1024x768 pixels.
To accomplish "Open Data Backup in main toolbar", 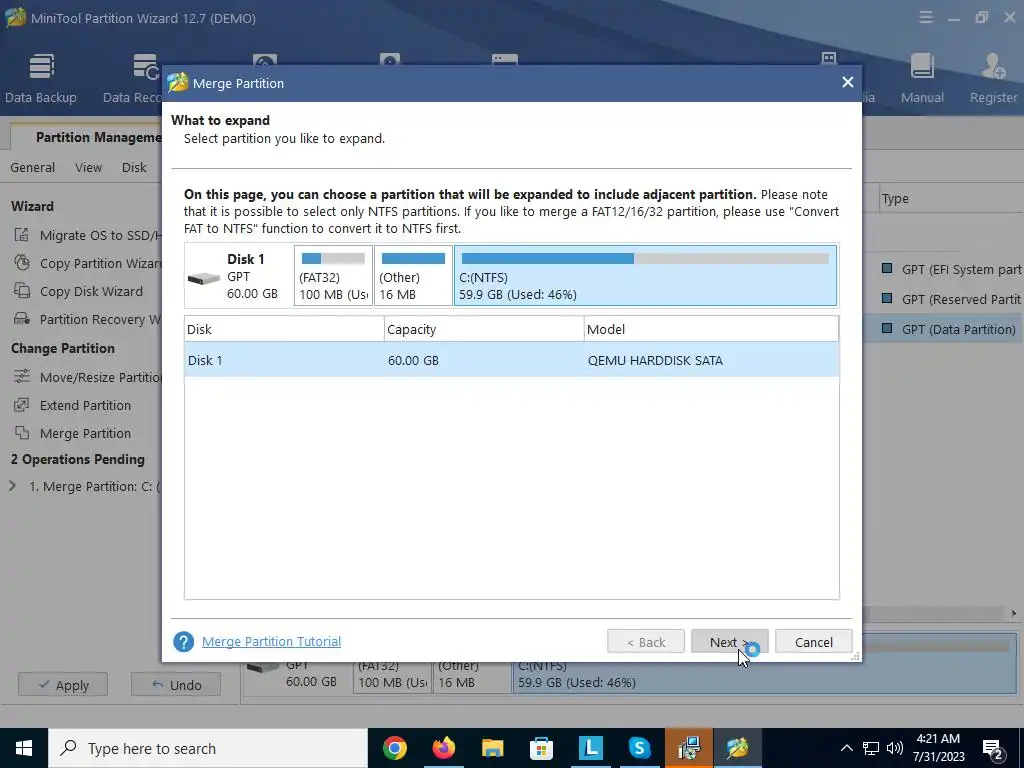I will 40,78.
